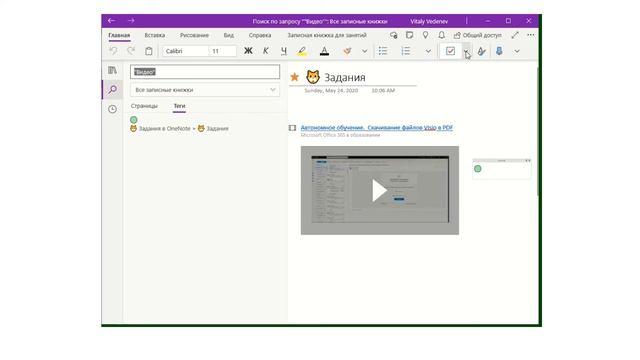
Task: Click the page date Sunday, May 24
Action: (x=331, y=91)
